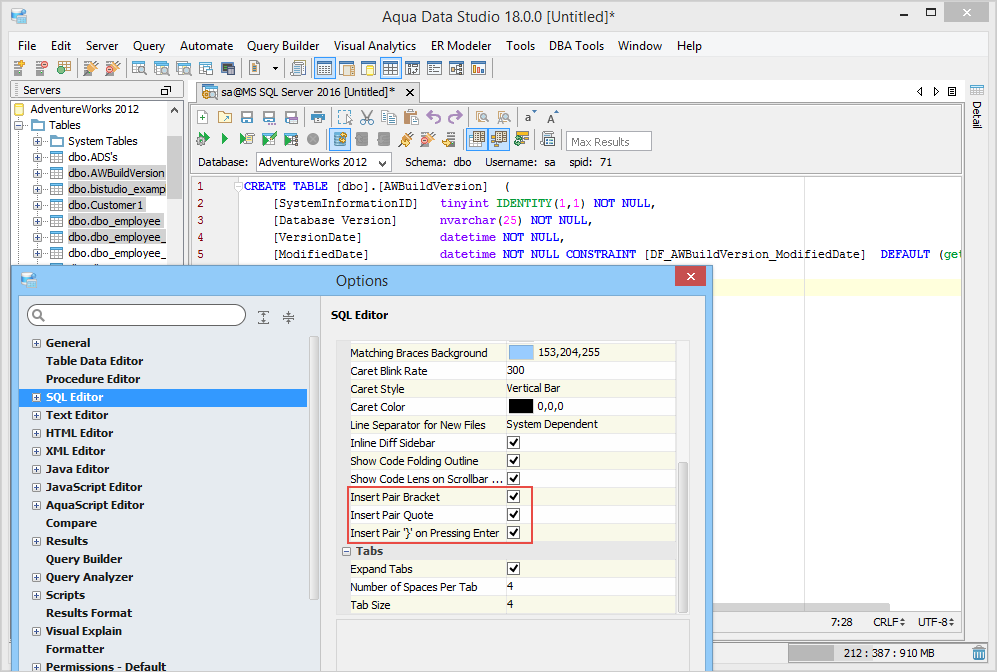Toggle the Insert Pair Quote checkbox
The image size is (997, 672).
pos(514,514)
